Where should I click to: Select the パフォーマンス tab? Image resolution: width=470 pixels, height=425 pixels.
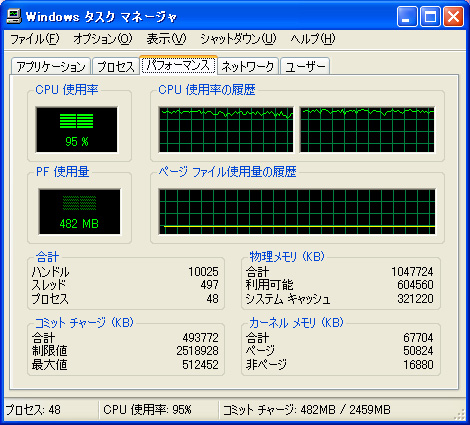click(178, 65)
